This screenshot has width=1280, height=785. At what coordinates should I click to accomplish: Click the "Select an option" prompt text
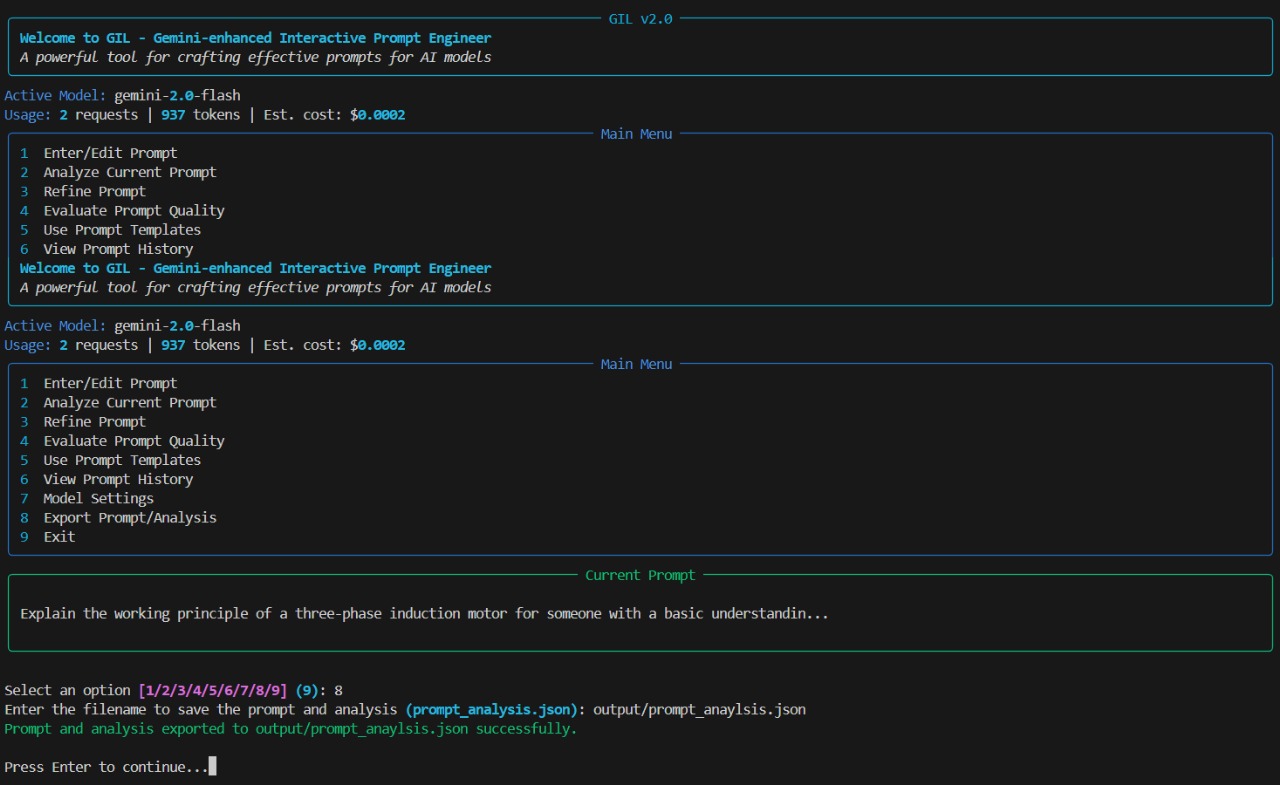click(x=67, y=690)
